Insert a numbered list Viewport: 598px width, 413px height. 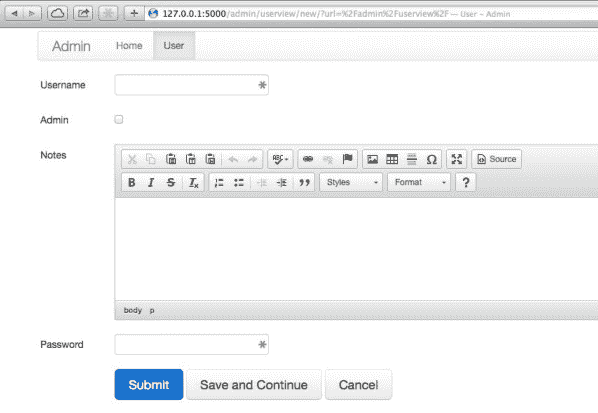tap(219, 182)
